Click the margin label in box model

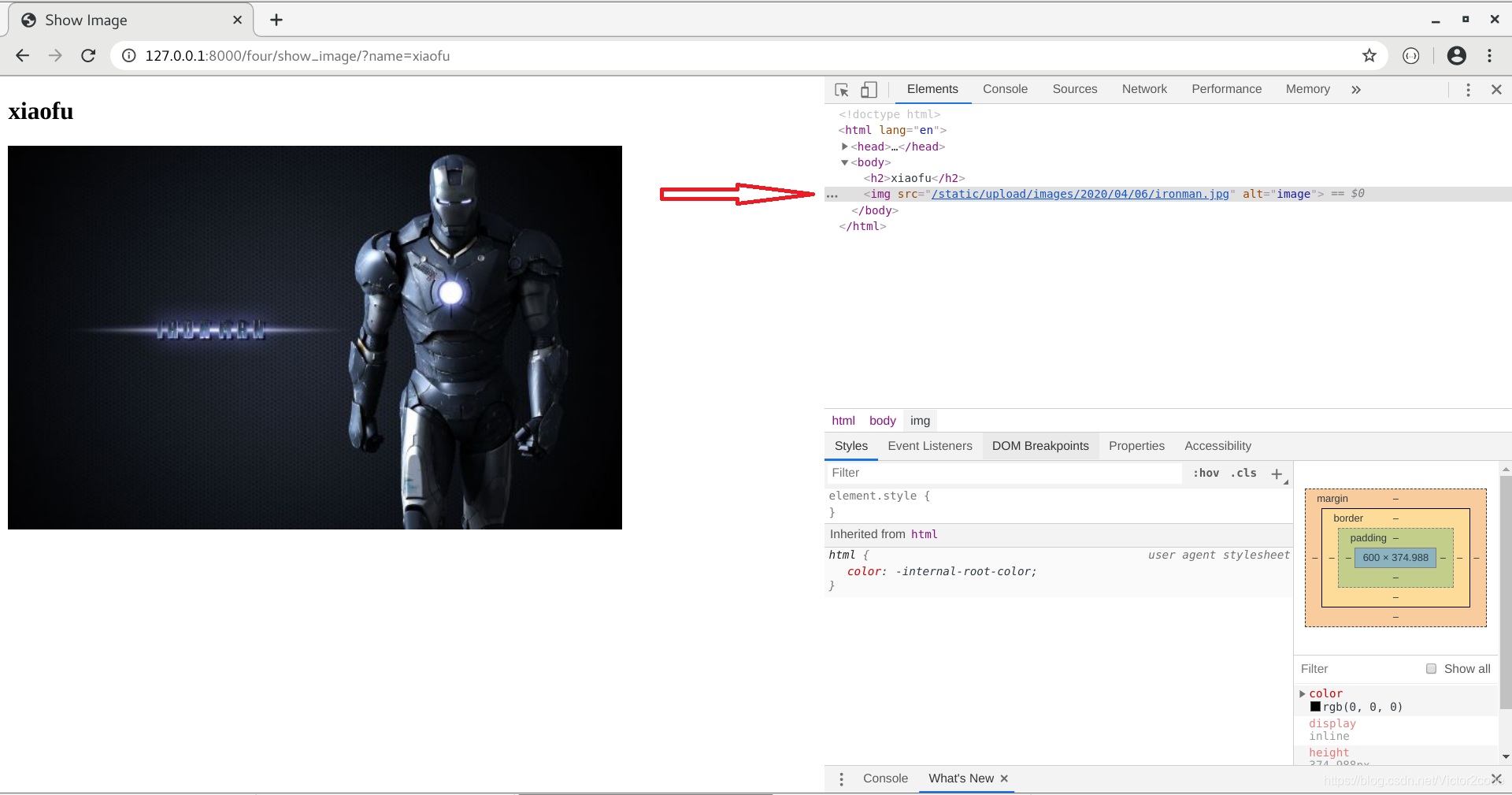click(1332, 499)
